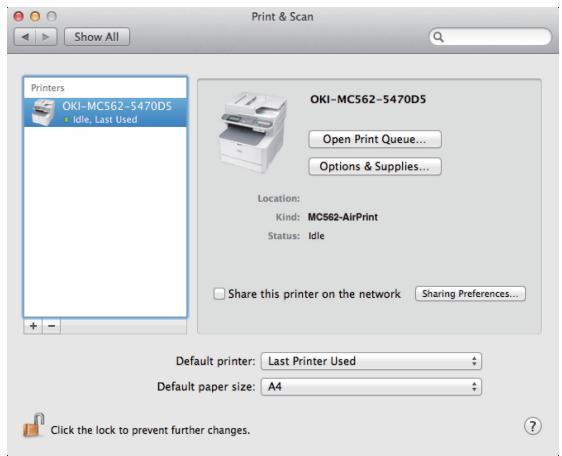Click 'Click the lock to prevent further changes' text

[x=150, y=430]
